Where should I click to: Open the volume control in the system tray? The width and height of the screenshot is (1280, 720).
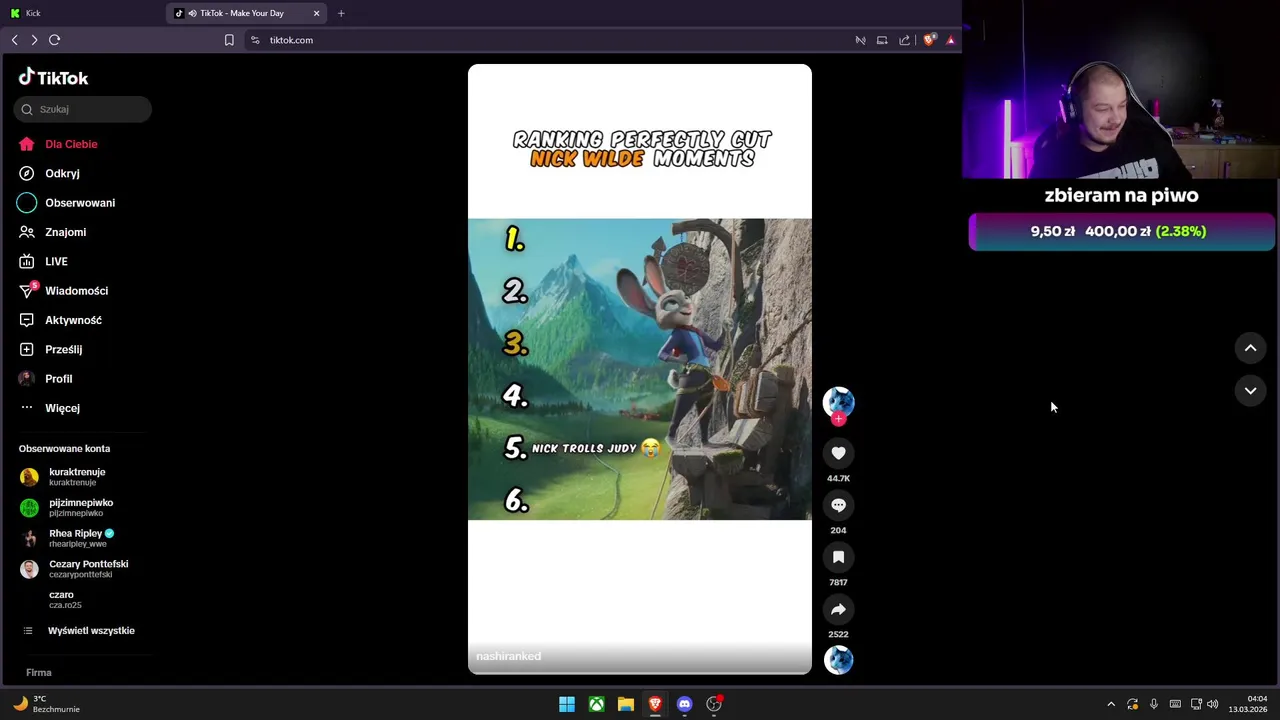[1213, 704]
